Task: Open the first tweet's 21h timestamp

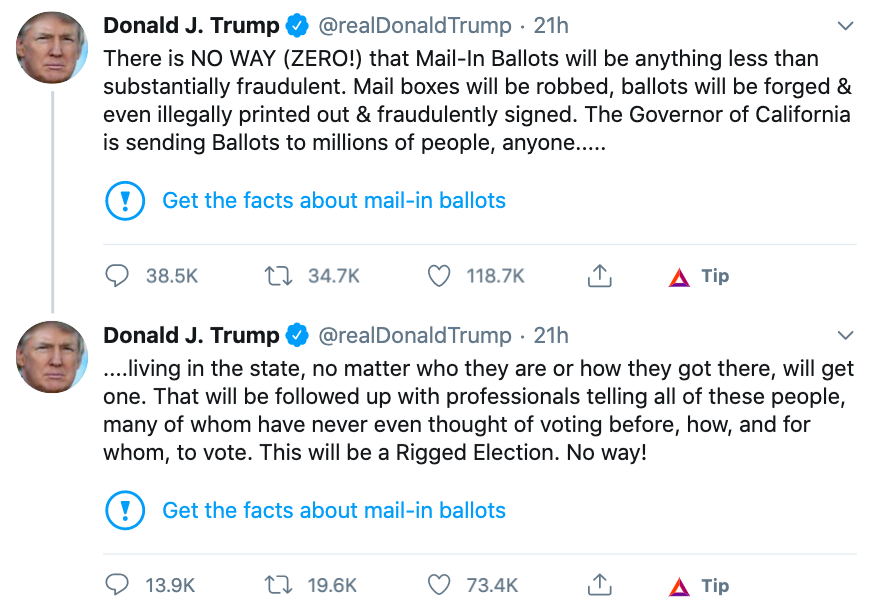Action: point(551,25)
